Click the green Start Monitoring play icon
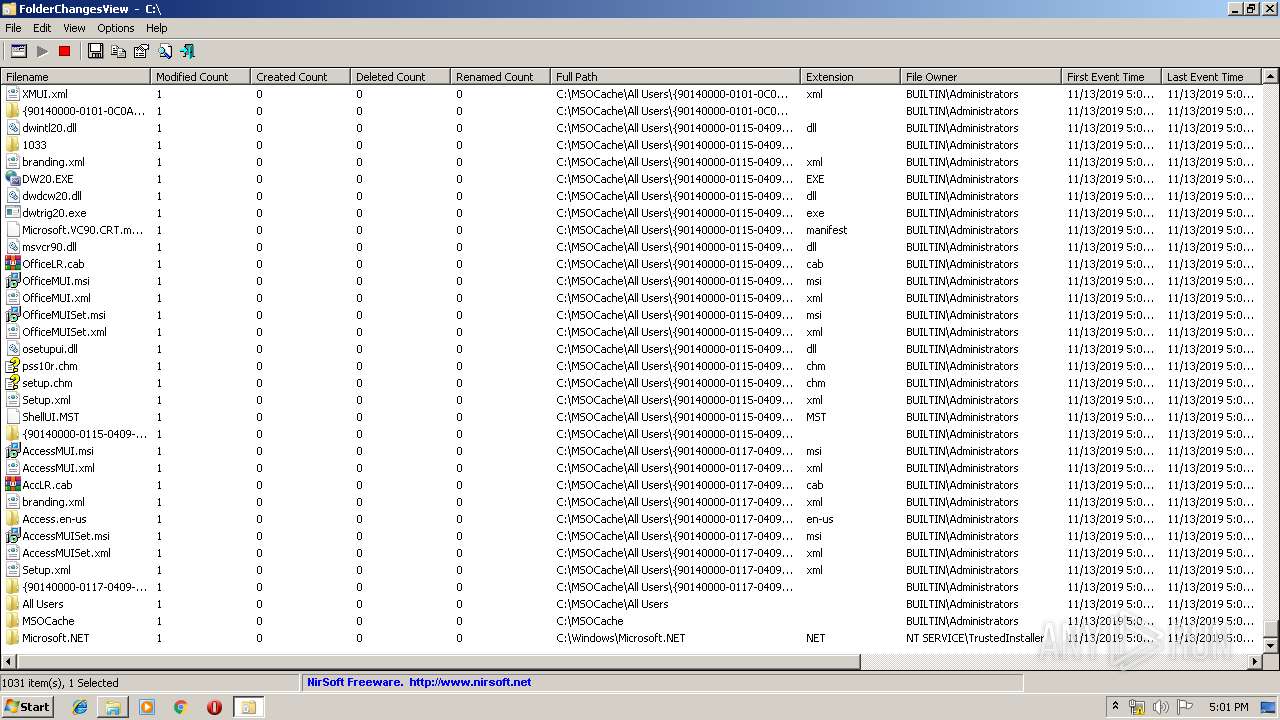 coord(42,51)
